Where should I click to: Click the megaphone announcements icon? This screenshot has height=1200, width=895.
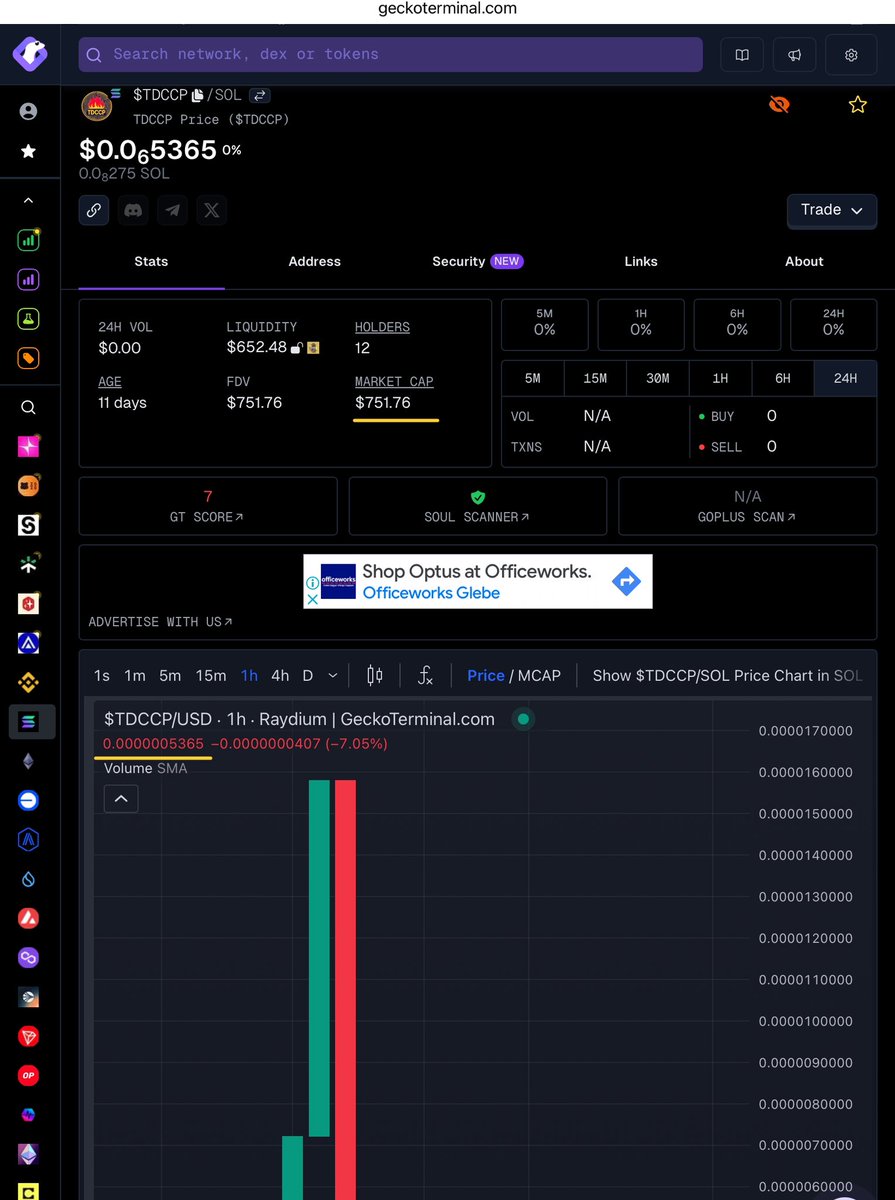pyautogui.click(x=795, y=55)
